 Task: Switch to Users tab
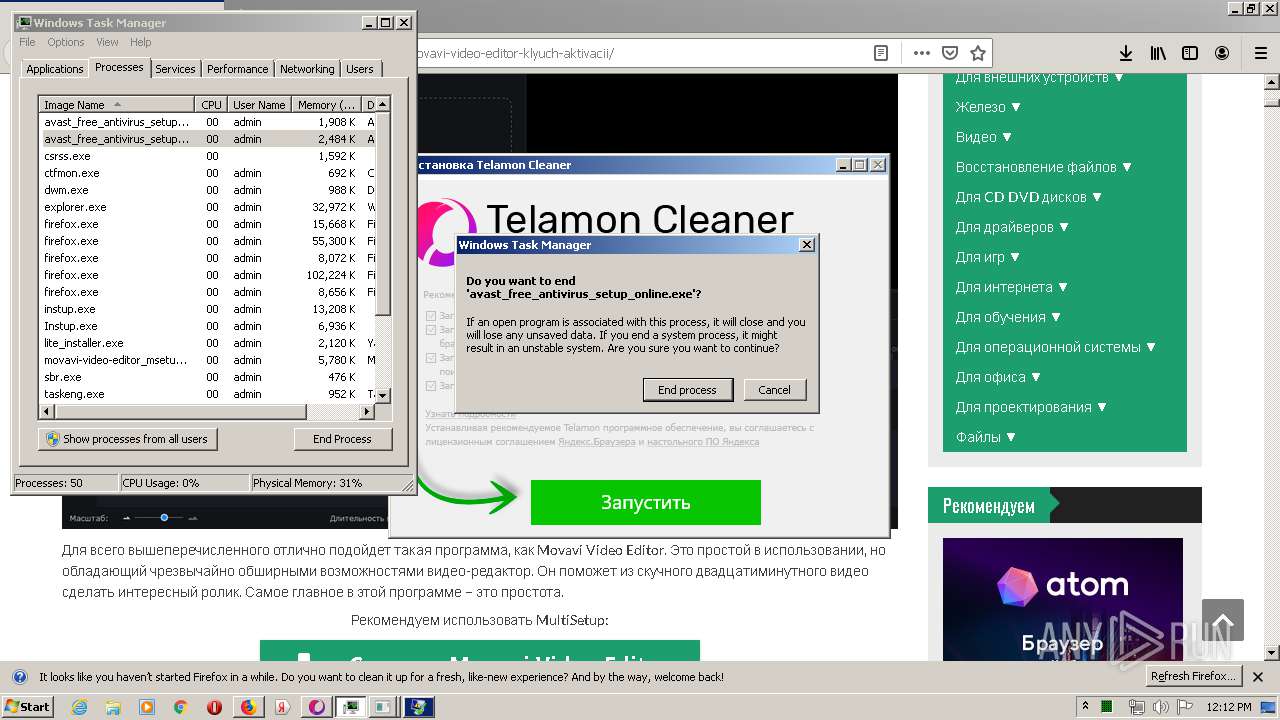(x=359, y=69)
